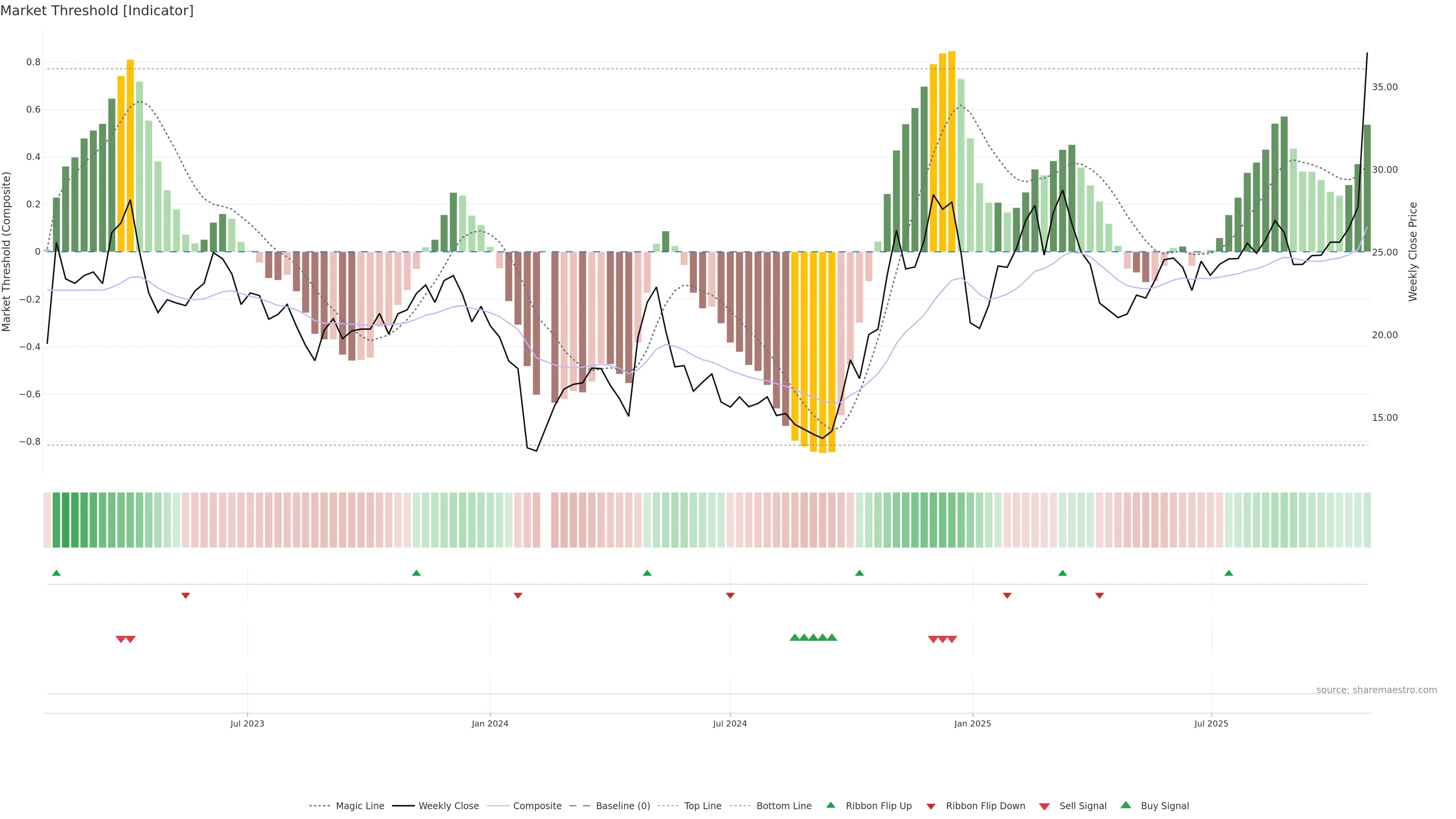Toggle the Composite legend entry
1456x819 pixels.
[537, 805]
